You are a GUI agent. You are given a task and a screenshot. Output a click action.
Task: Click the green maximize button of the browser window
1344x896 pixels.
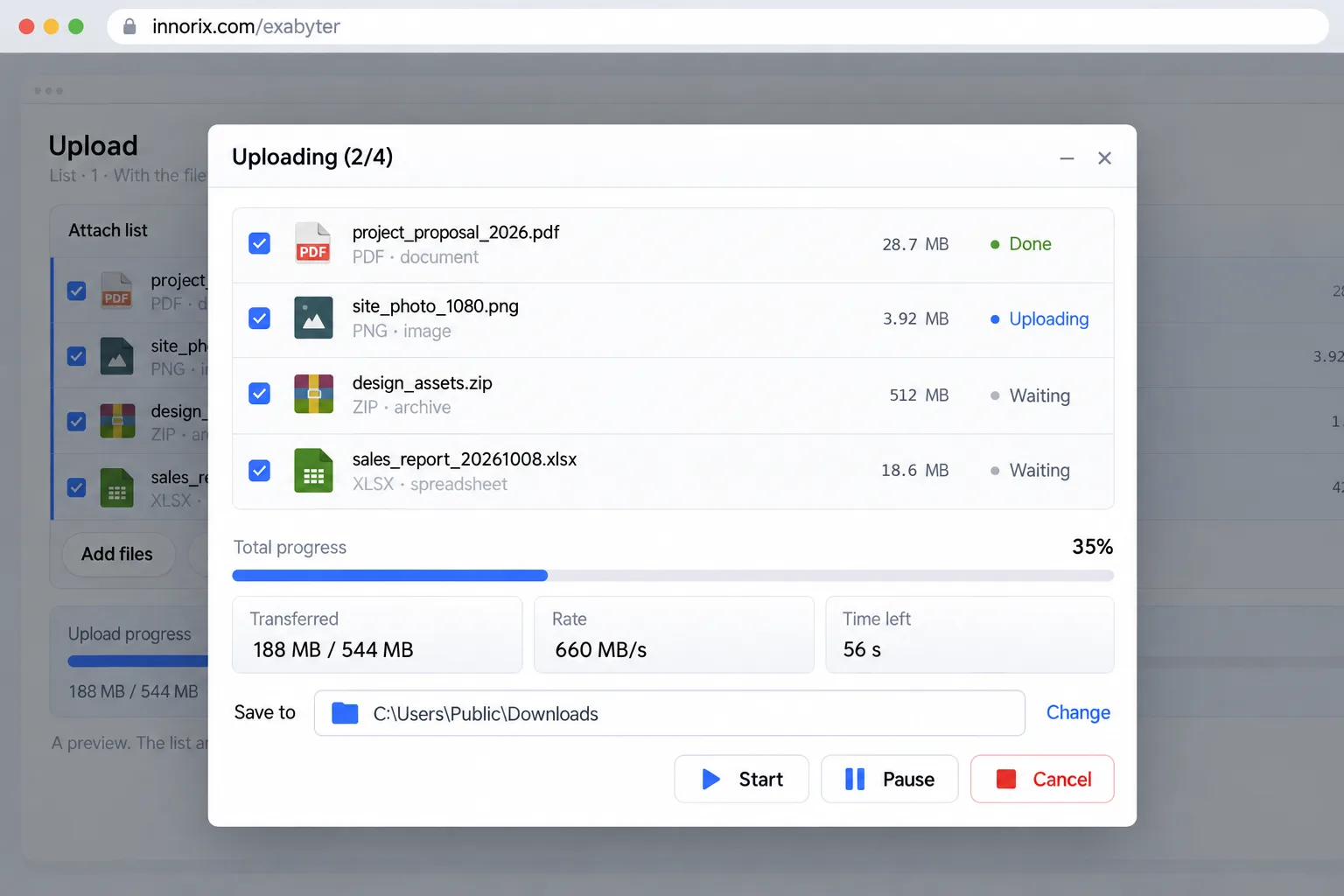click(76, 26)
